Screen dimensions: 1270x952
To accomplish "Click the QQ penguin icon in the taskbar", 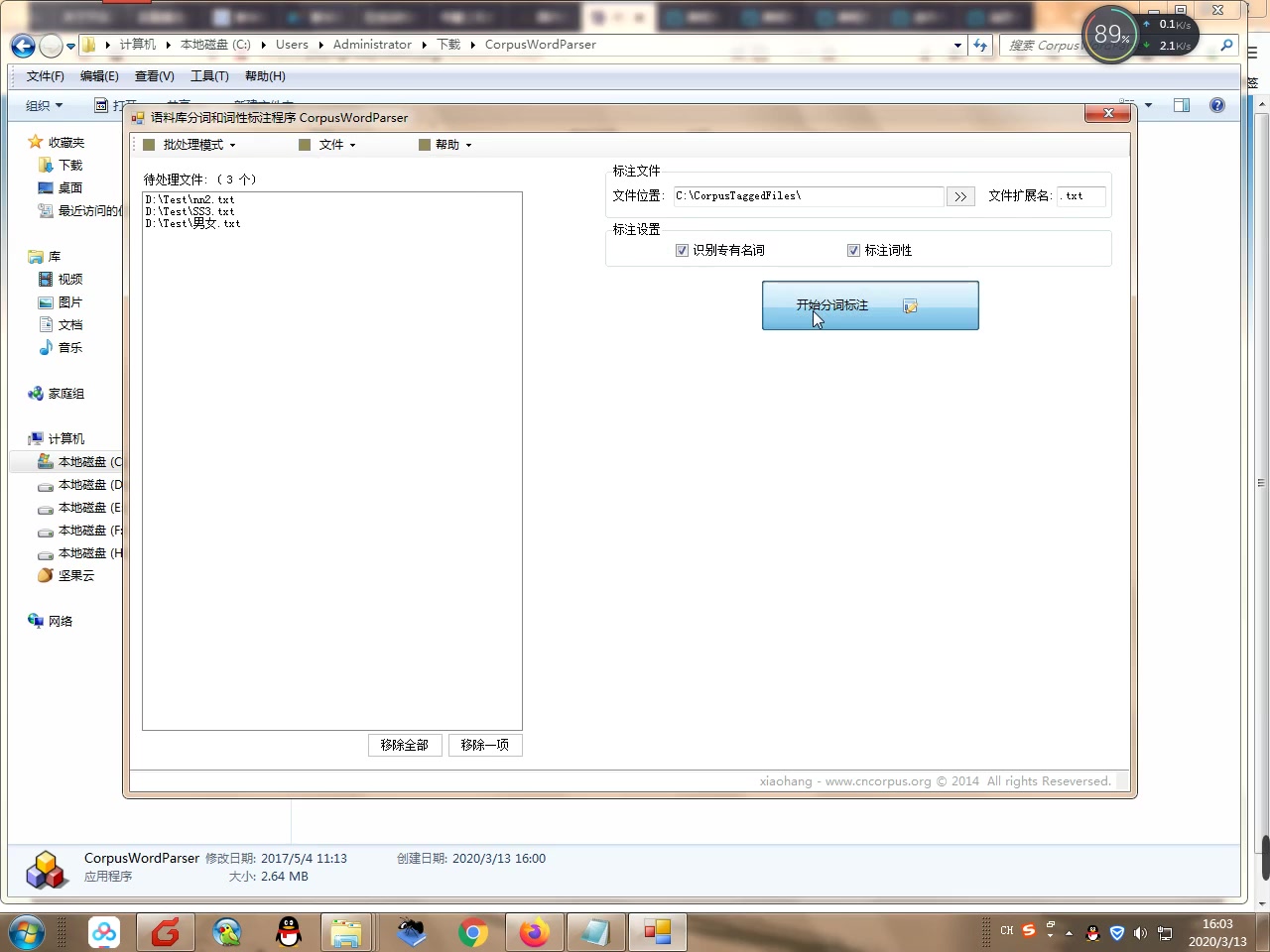I will 289,932.
